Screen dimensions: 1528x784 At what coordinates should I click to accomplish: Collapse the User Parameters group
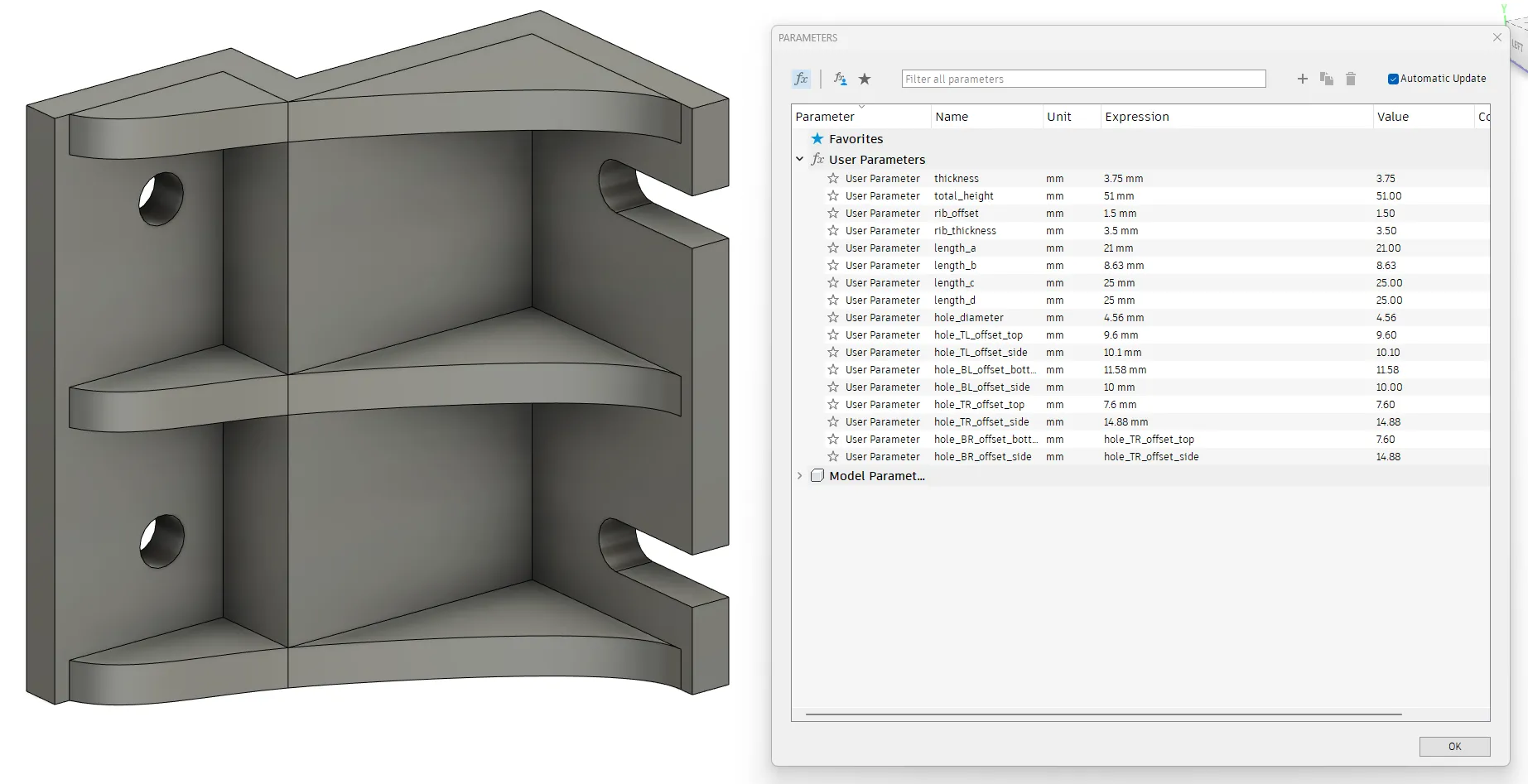pos(799,159)
